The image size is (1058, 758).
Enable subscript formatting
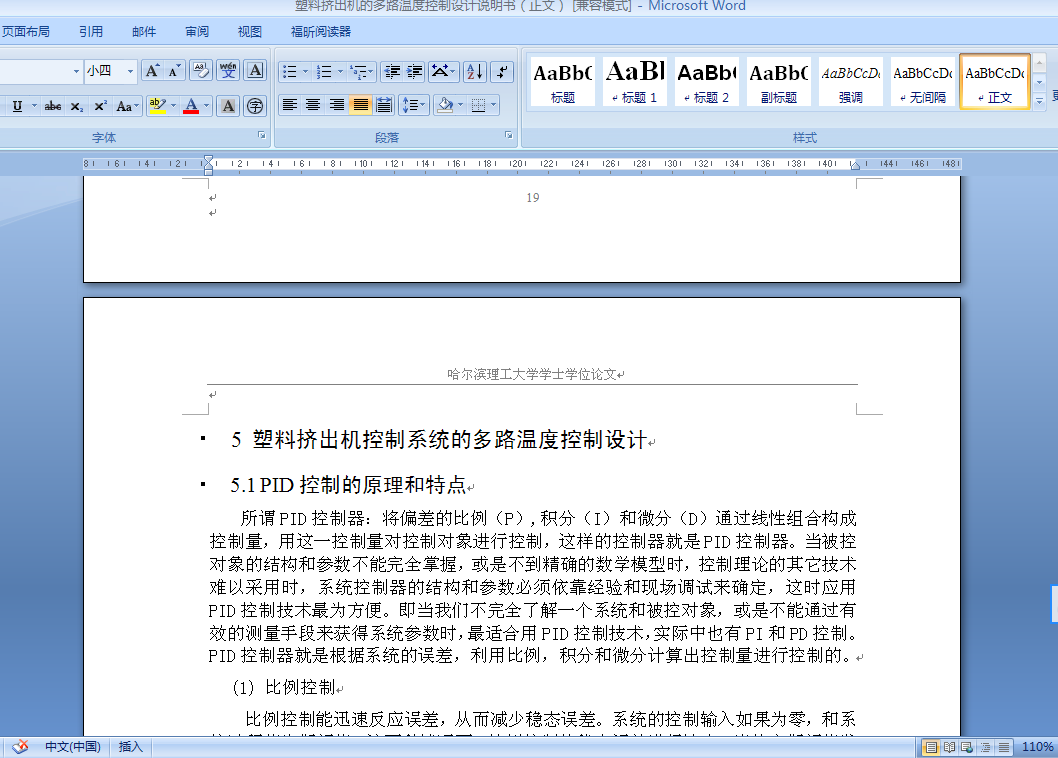[x=76, y=105]
